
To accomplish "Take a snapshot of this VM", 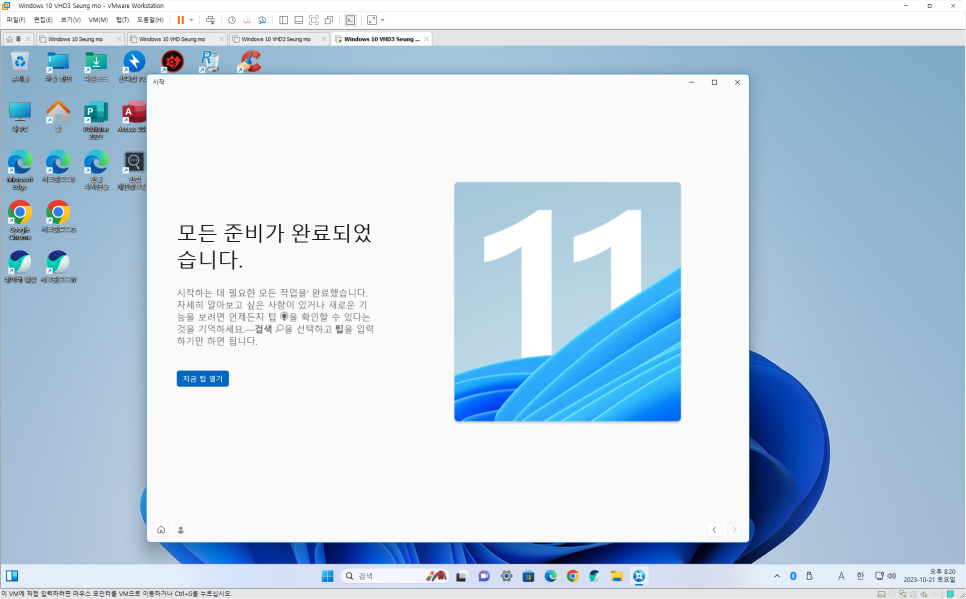I will point(232,20).
